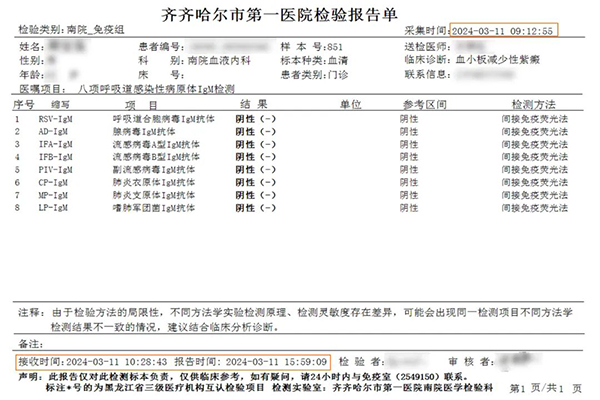Select the 检验类别: 南院_免疫组 text
Viewport: 600px width, 400px height.
72,29
